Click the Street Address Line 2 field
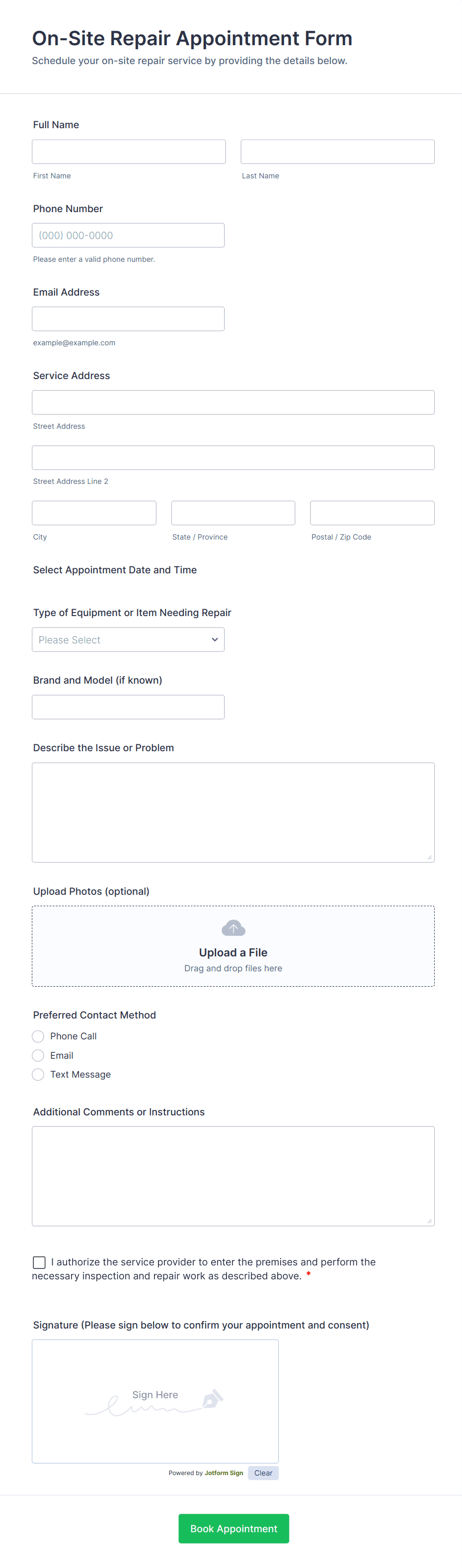The width and height of the screenshot is (462, 1568). (233, 458)
